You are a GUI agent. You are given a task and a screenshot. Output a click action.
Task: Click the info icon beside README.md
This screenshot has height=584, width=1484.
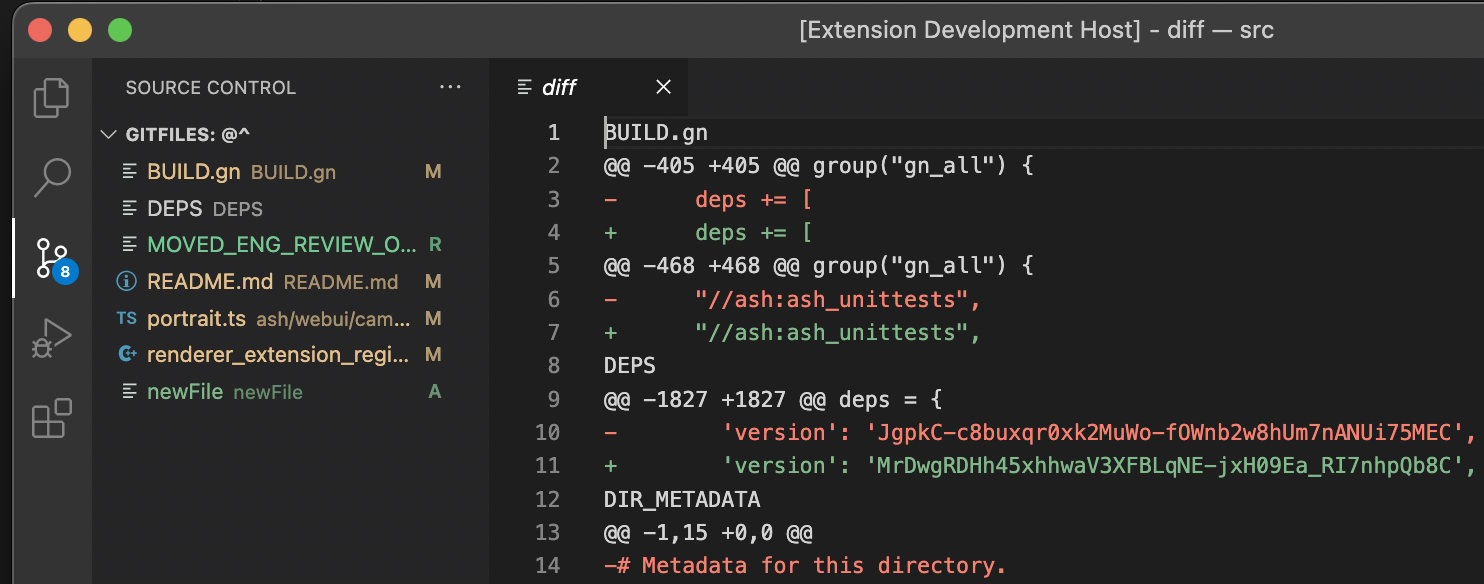(x=127, y=282)
